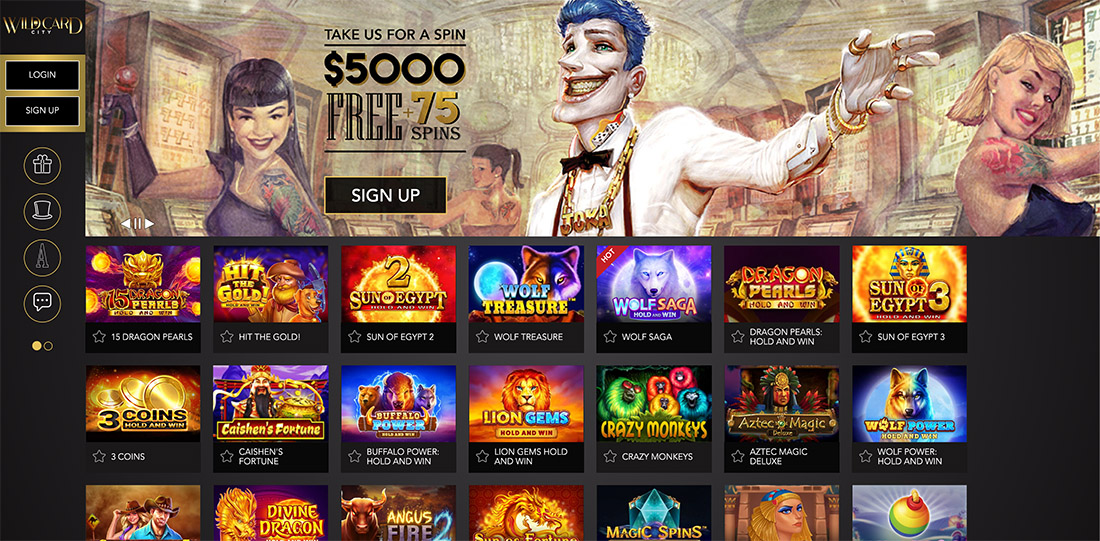Click the top hat sidebar icon
This screenshot has height=541, width=1100.
[x=42, y=212]
